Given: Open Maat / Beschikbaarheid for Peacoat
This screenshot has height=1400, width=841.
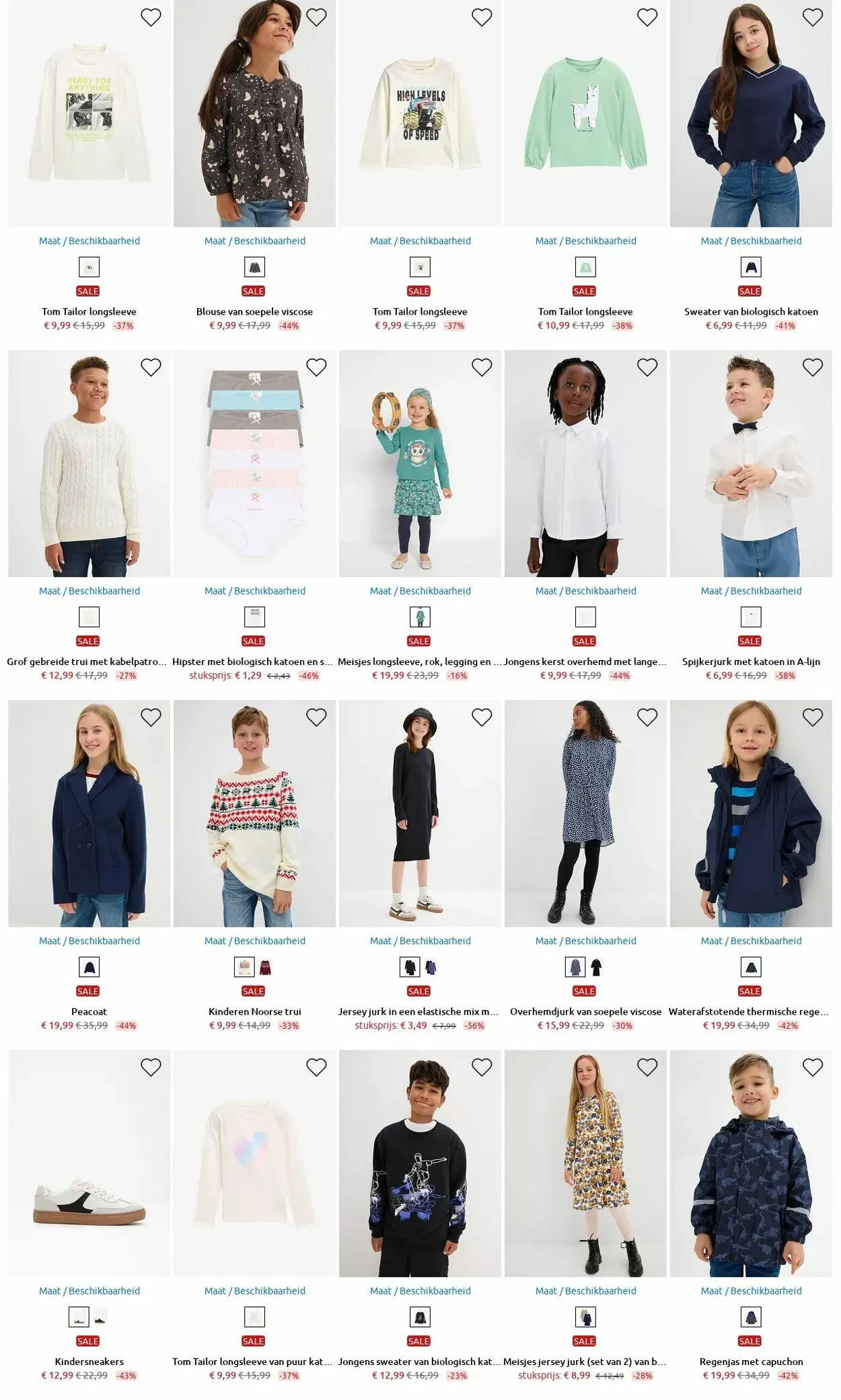Looking at the screenshot, I should [89, 941].
